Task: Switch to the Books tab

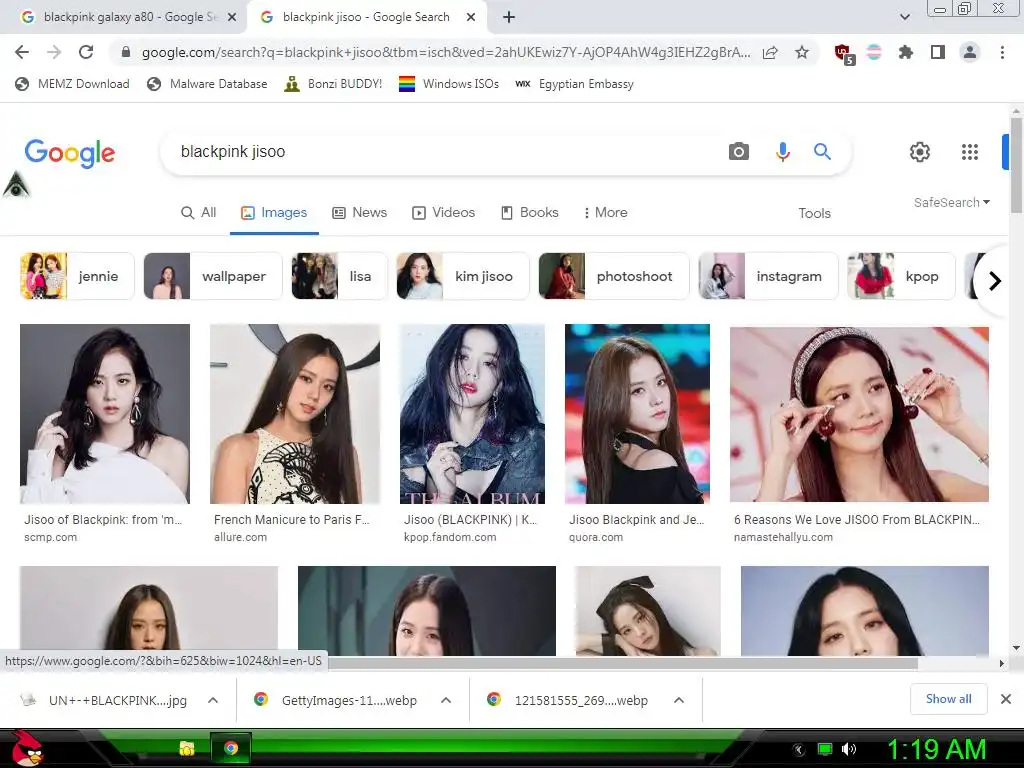Action: pyautogui.click(x=530, y=213)
